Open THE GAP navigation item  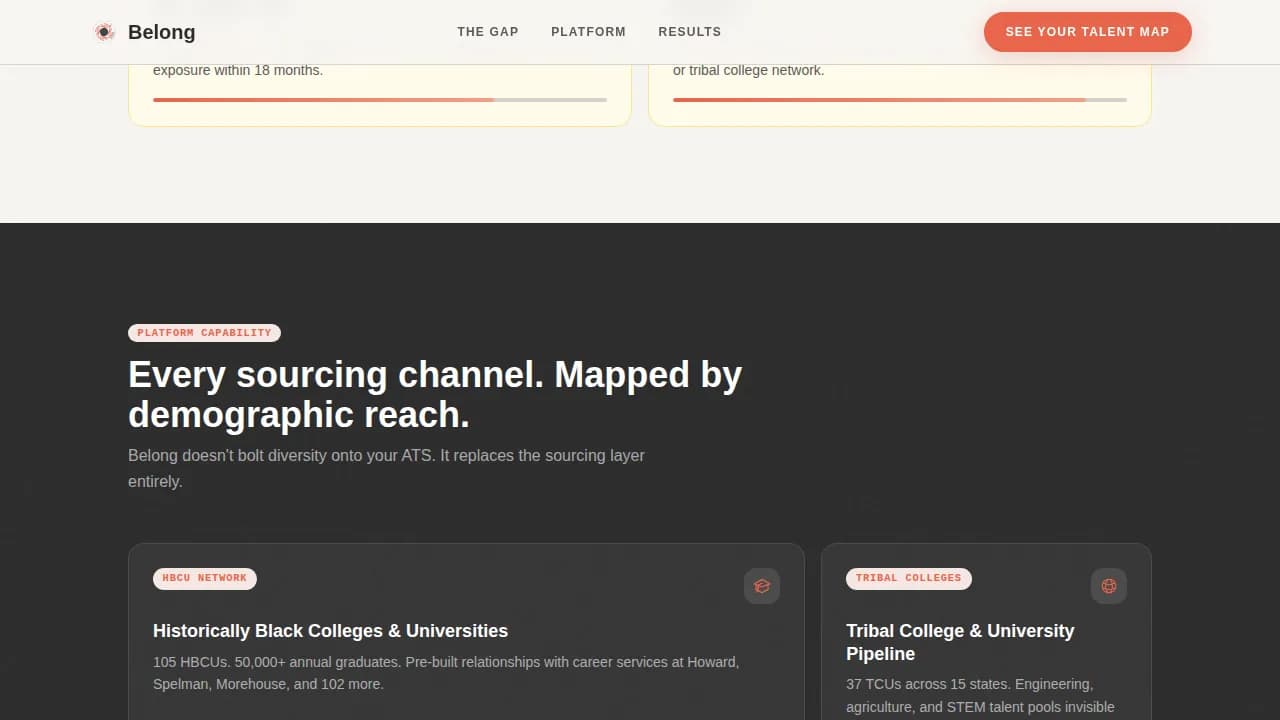pyautogui.click(x=488, y=31)
